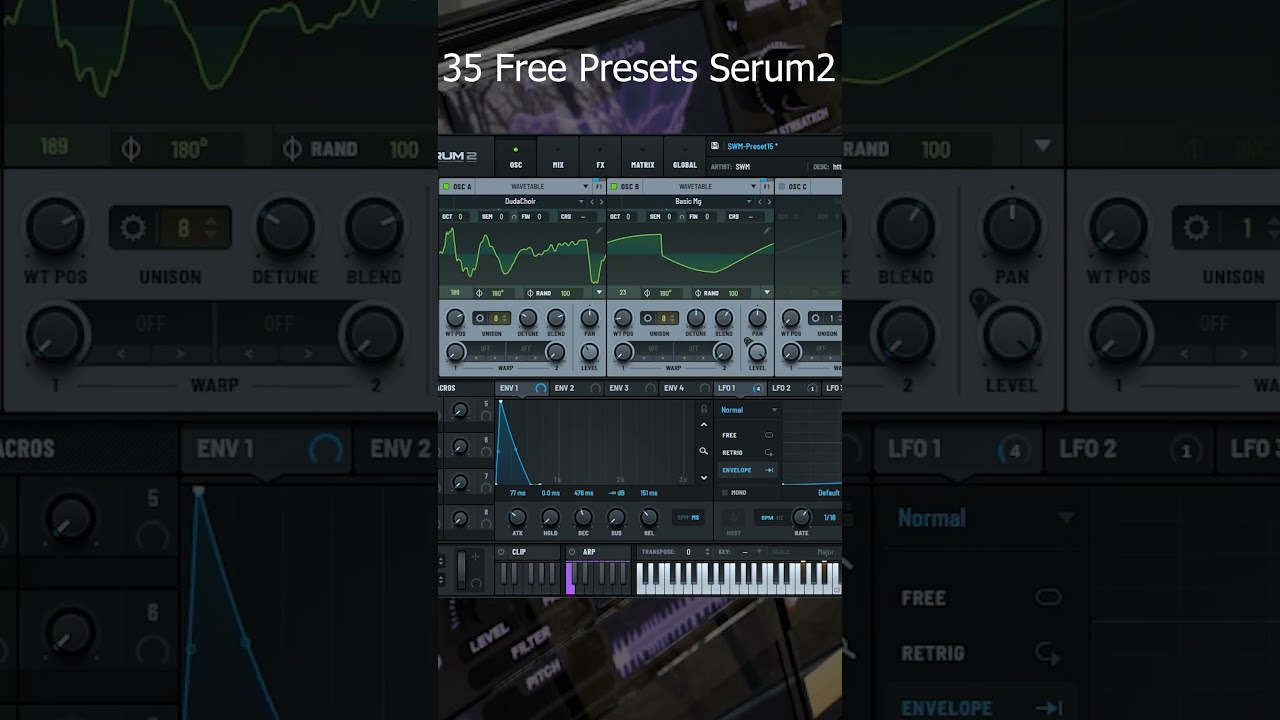Toggle OSC B power button
The width and height of the screenshot is (1280, 720).
coord(614,186)
